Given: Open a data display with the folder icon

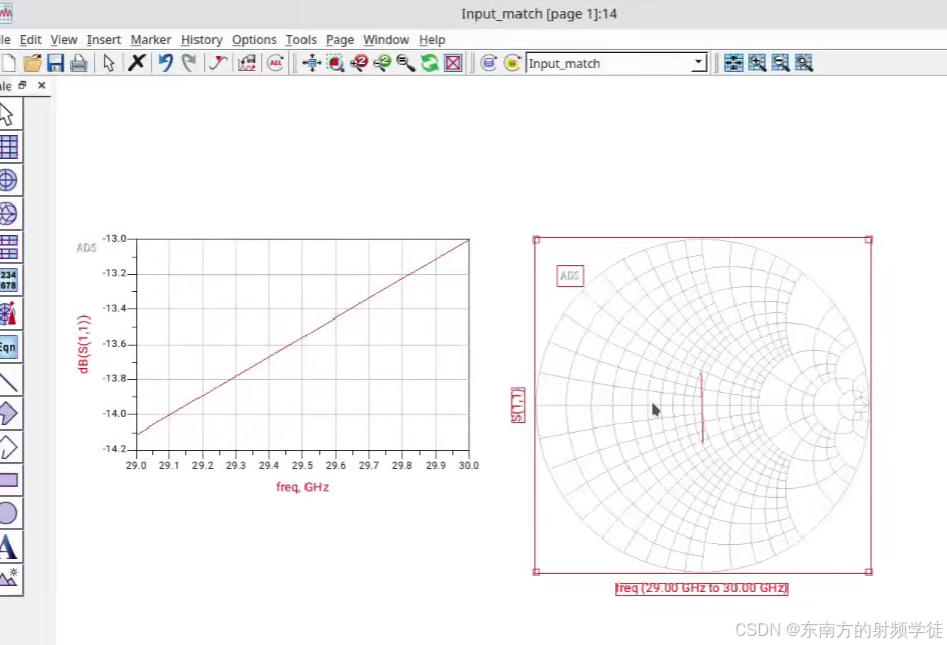Looking at the screenshot, I should coord(32,63).
